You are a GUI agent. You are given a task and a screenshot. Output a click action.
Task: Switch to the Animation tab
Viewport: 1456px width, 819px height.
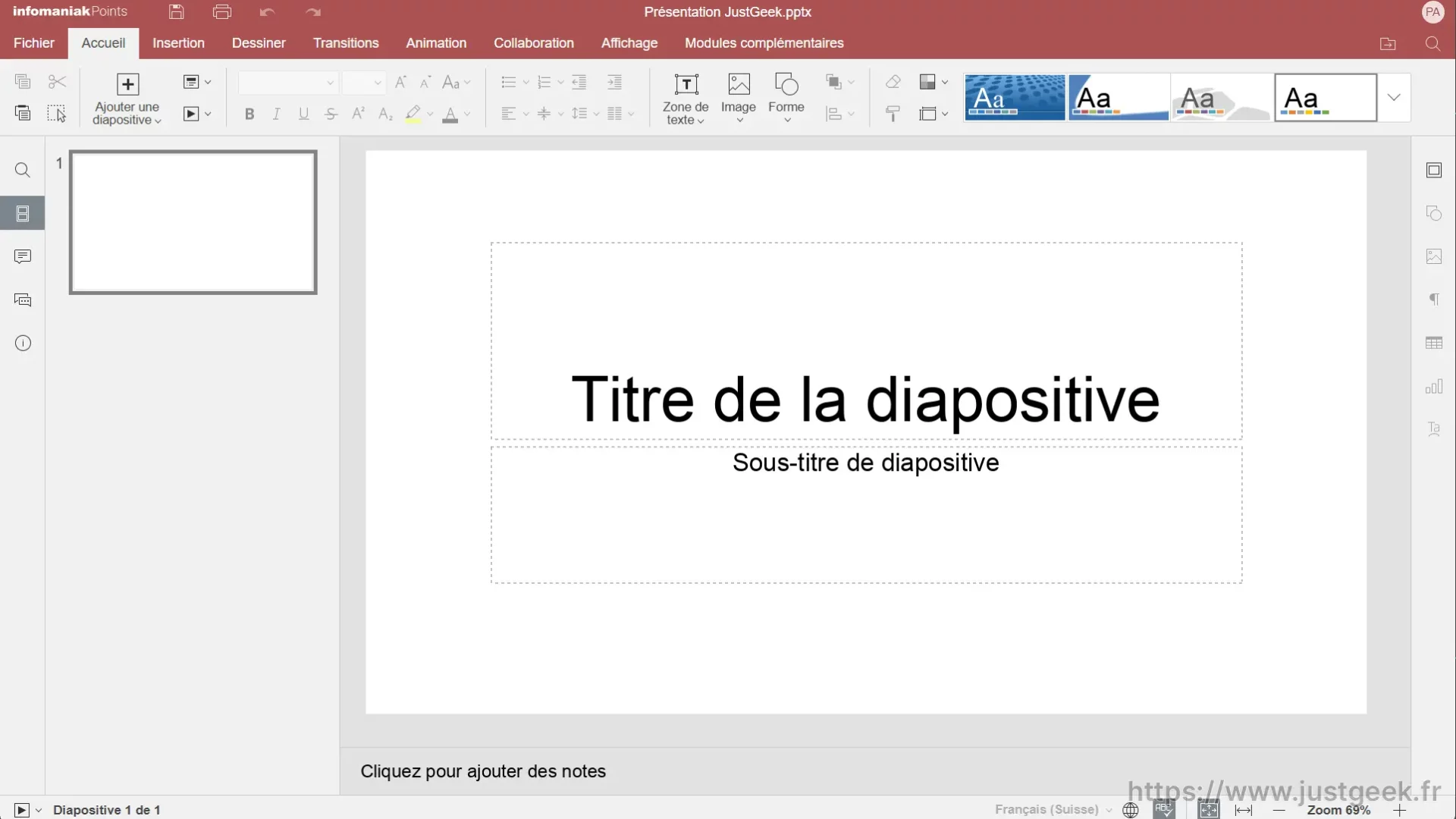point(436,43)
